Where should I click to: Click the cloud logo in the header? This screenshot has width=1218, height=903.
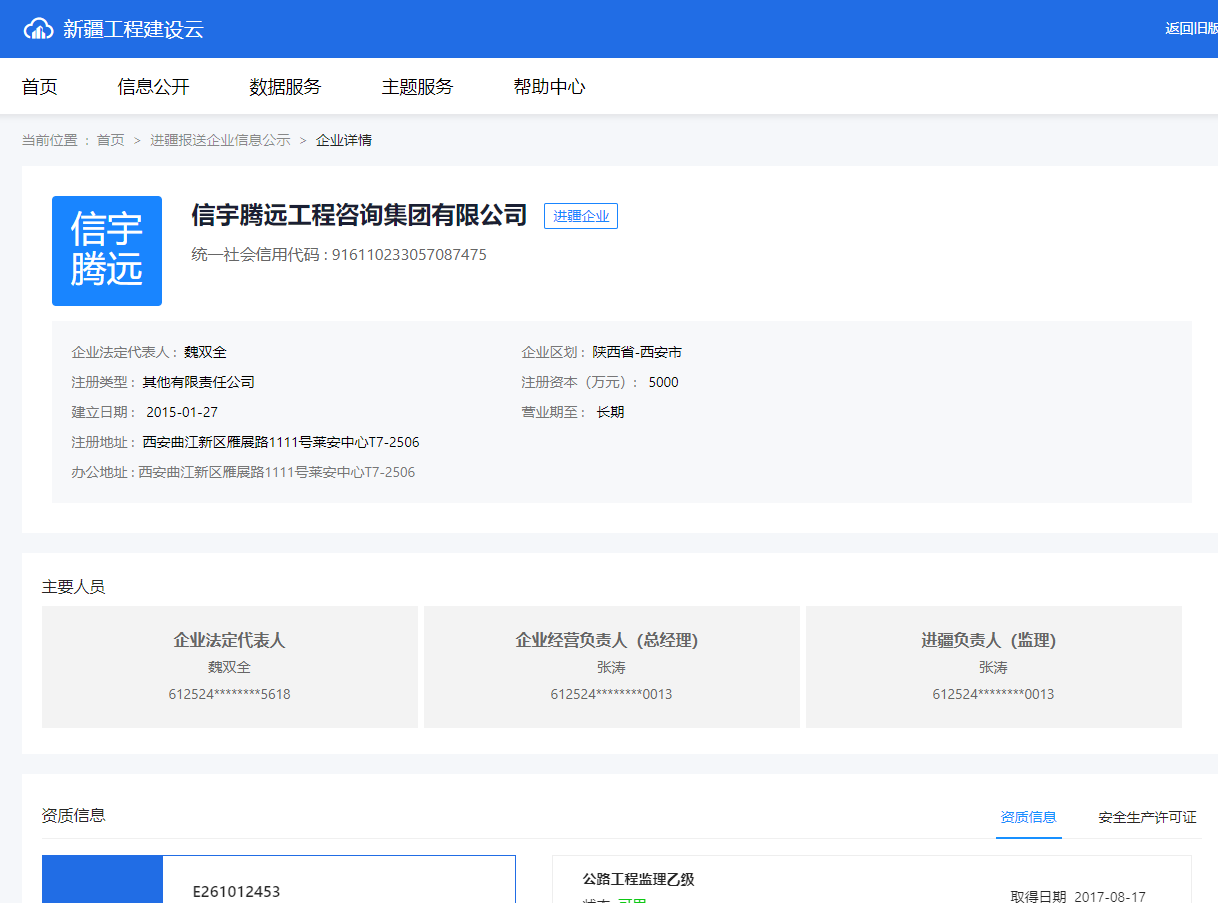pyautogui.click(x=39, y=28)
